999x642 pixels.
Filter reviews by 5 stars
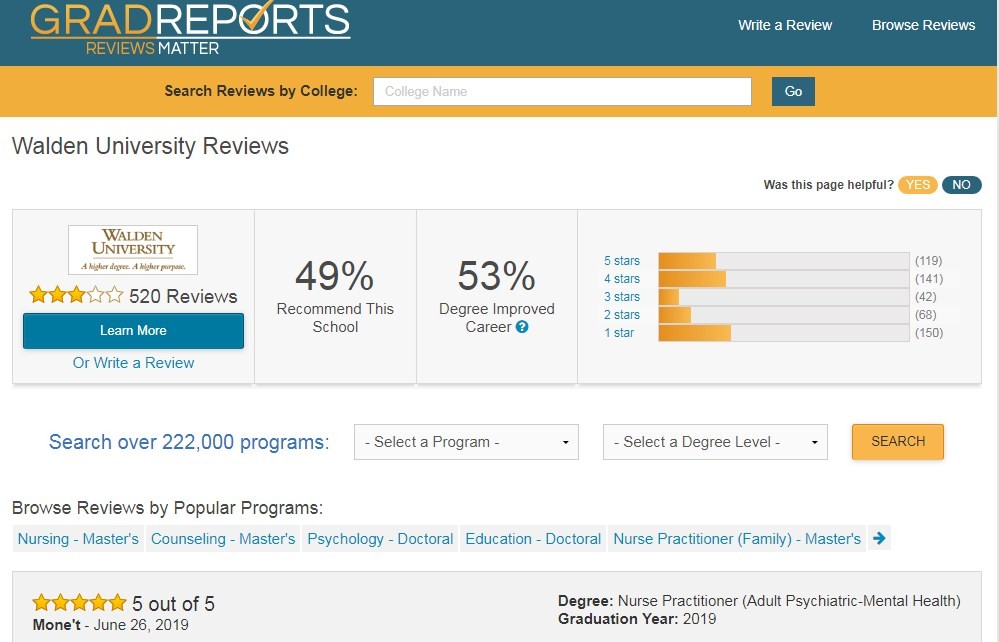(622, 260)
